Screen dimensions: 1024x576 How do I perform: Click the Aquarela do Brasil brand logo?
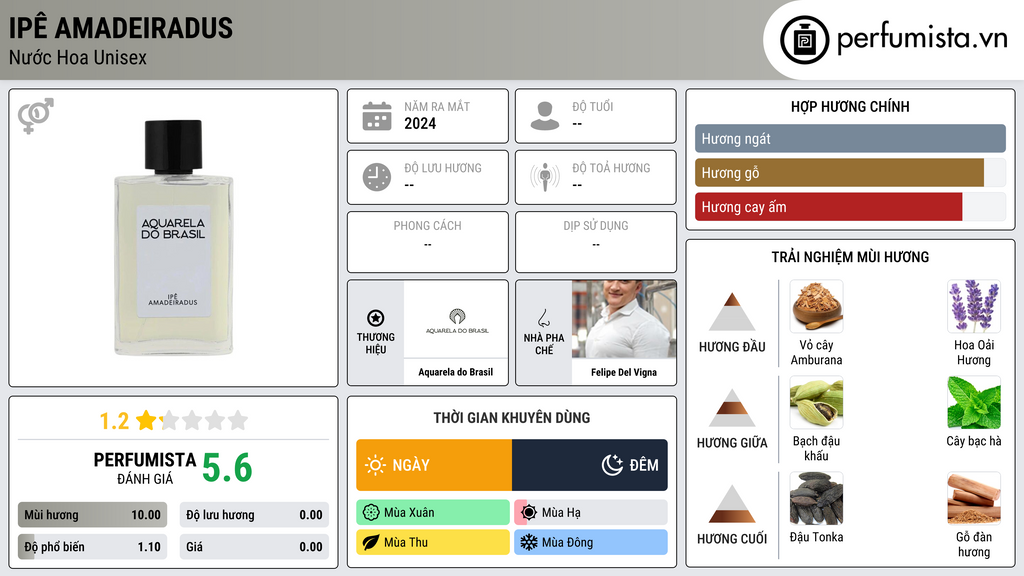pyautogui.click(x=456, y=320)
